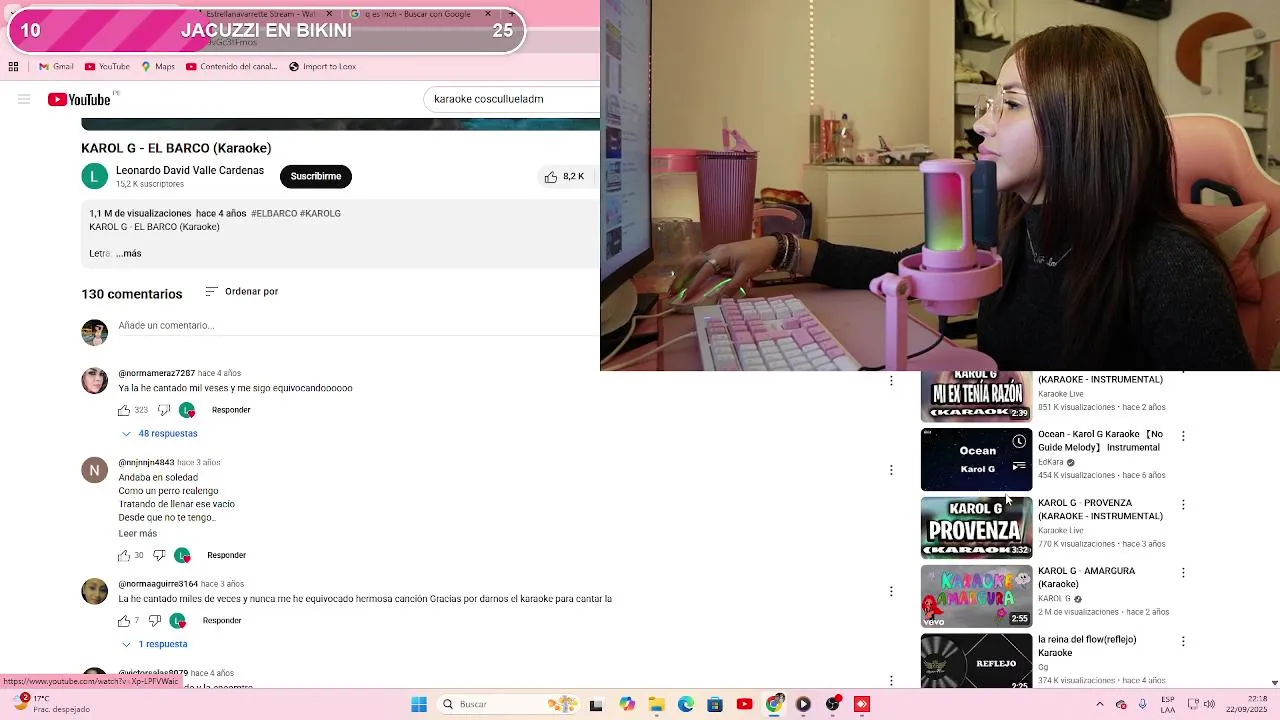Open options menu for @nnjnnjn4843 comment
1280x720 pixels.
coord(891,470)
